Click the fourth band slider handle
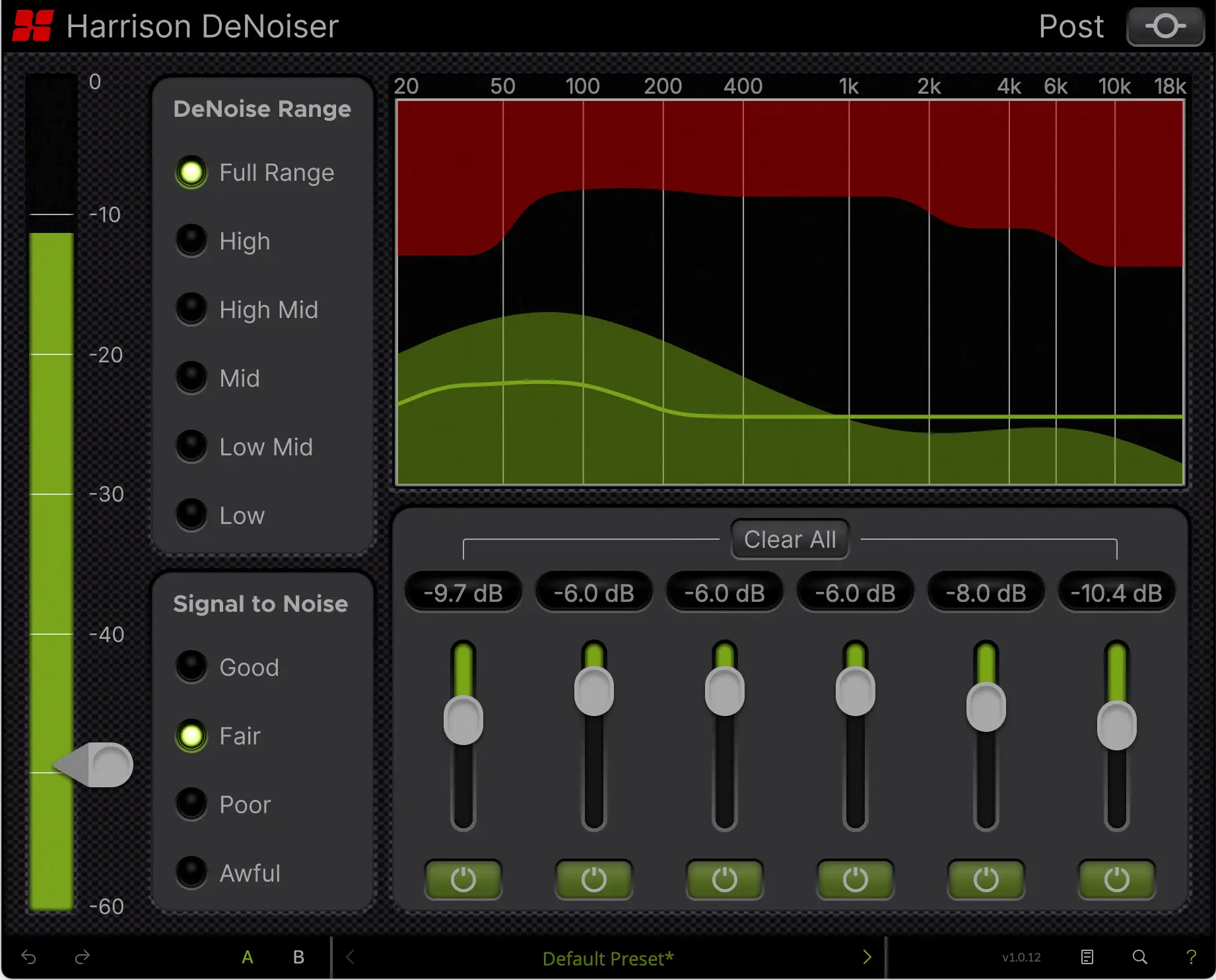1216x980 pixels. [x=856, y=692]
